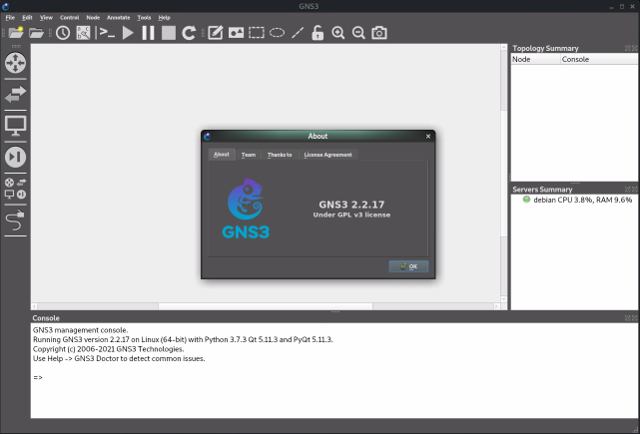Start all nodes with play icon
This screenshot has width=640, height=434.
tap(128, 33)
